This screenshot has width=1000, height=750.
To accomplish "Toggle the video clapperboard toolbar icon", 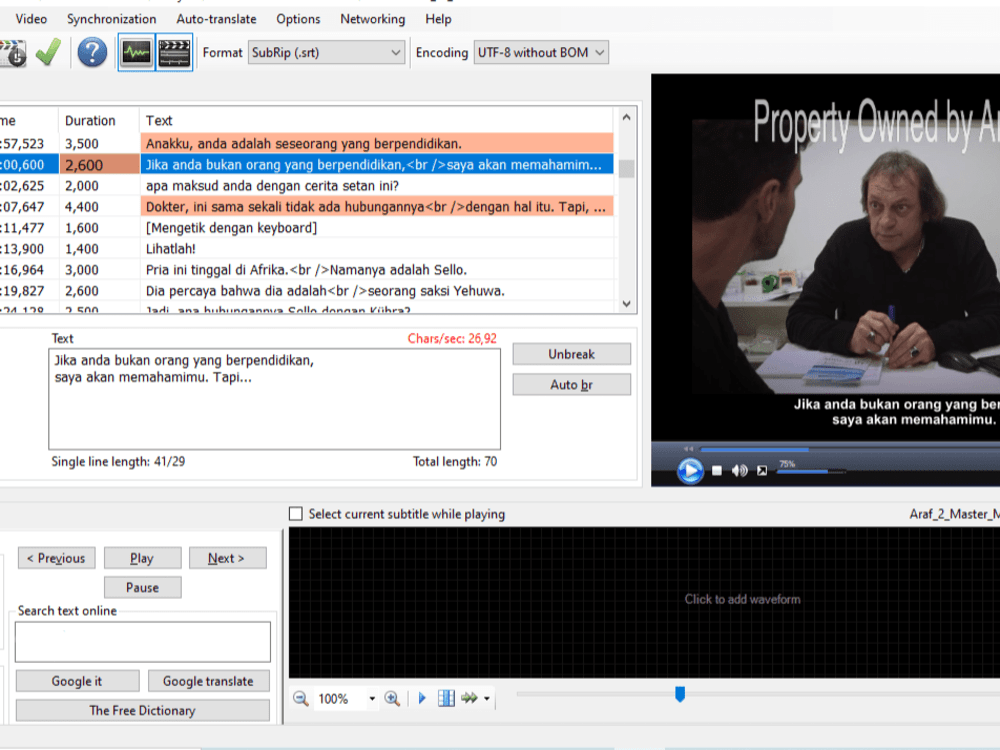I will (174, 52).
